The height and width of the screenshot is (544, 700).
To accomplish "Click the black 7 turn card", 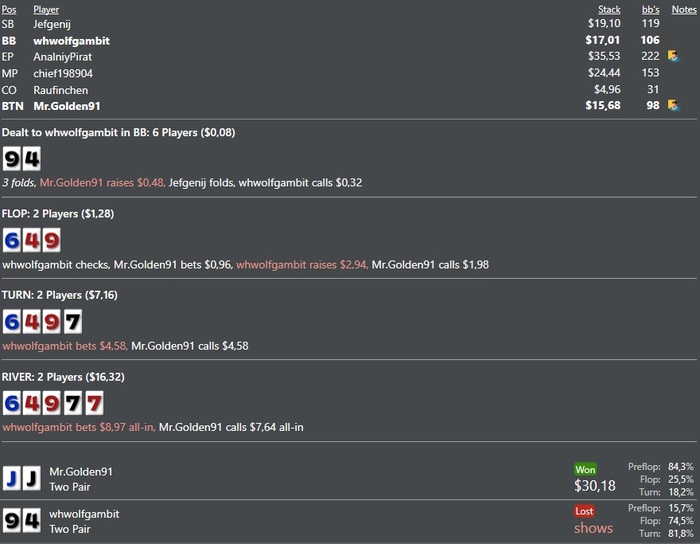I will (x=73, y=322).
